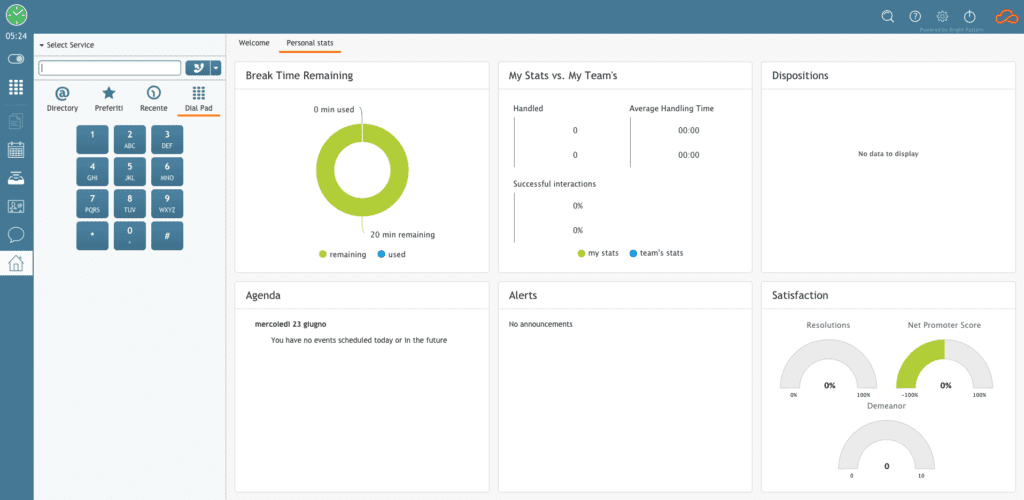Open the chat bubble icon in sidebar

tap(16, 234)
